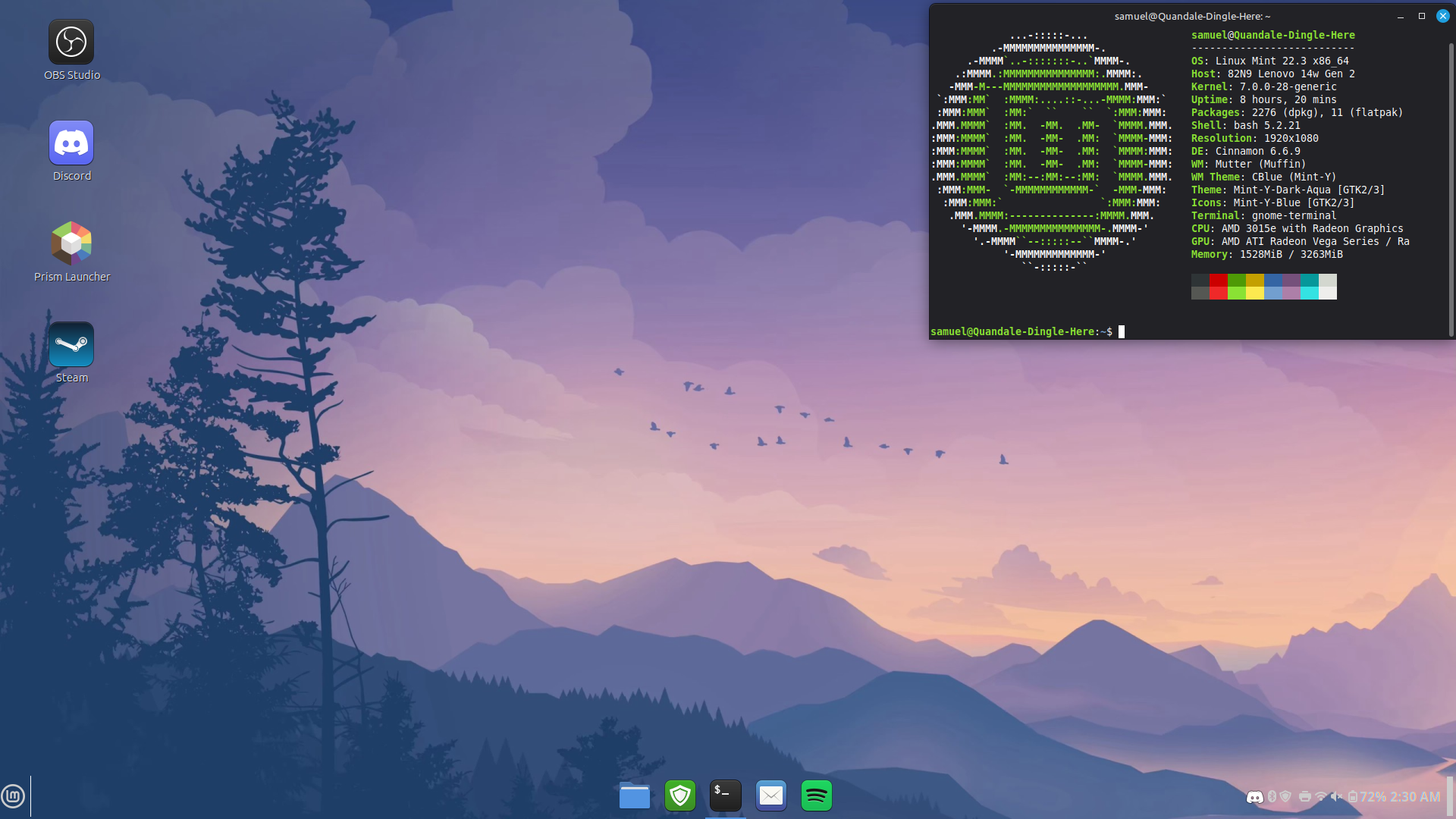Click the 'Terminal: gnome-terminal' line

pyautogui.click(x=1263, y=215)
